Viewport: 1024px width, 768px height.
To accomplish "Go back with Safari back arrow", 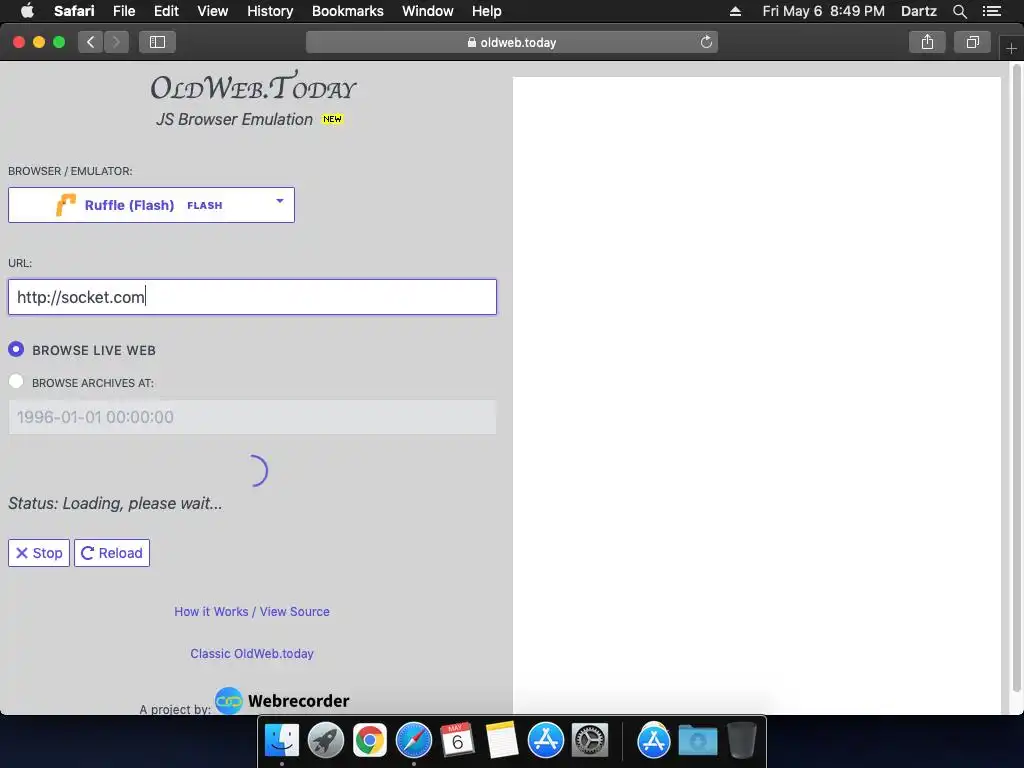I will pyautogui.click(x=91, y=42).
